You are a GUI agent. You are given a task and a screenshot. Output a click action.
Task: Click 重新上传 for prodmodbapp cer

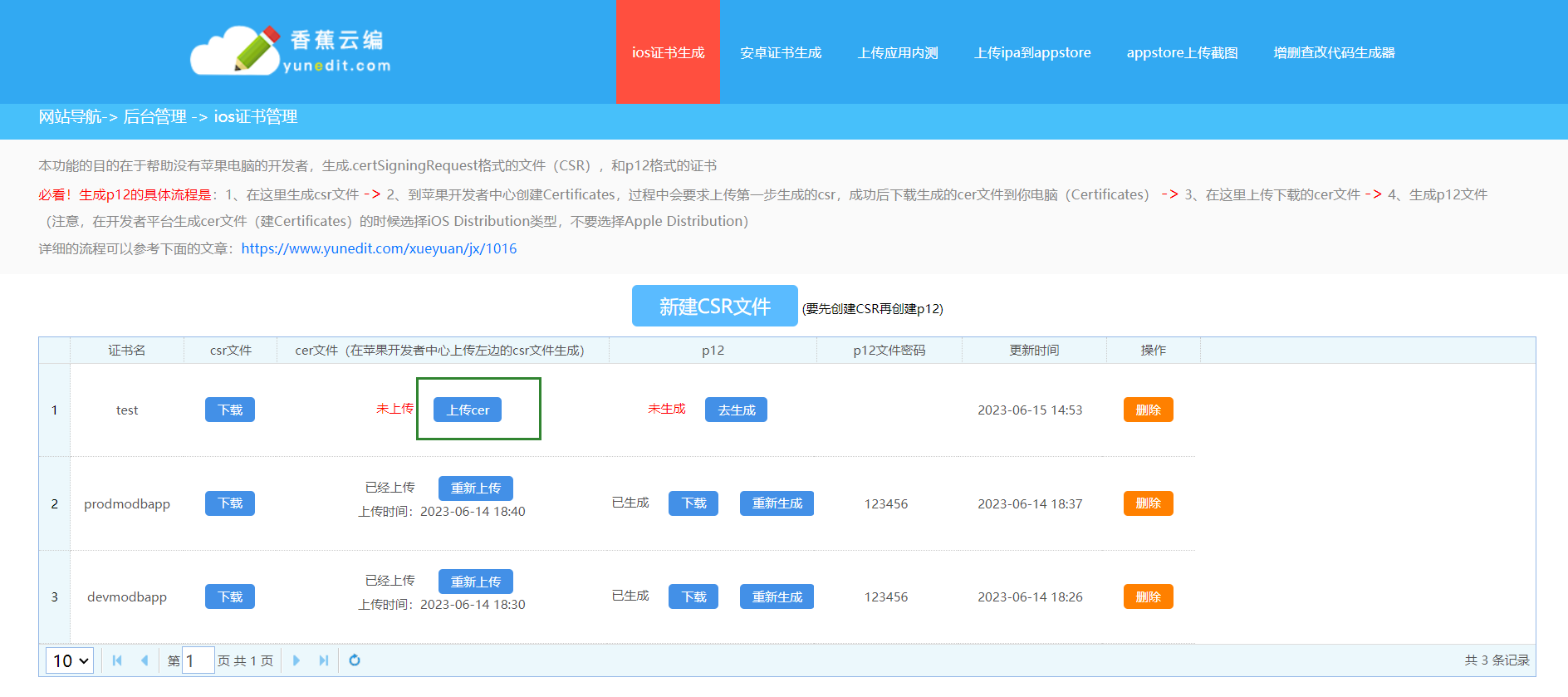[x=476, y=488]
